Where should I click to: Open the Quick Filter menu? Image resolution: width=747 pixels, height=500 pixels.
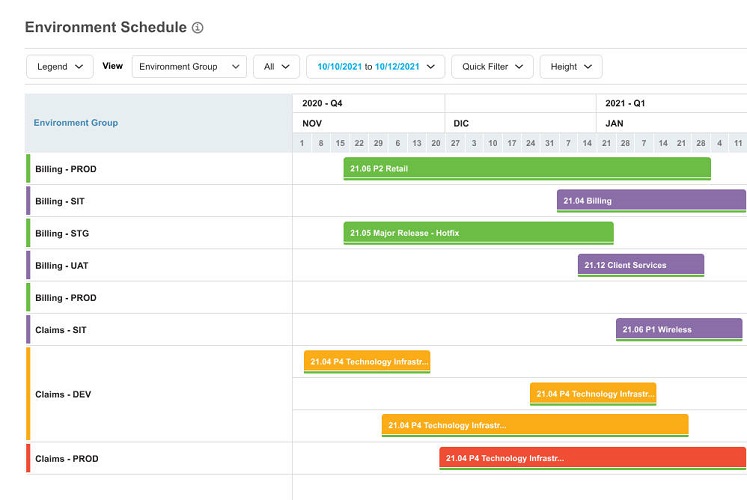[x=492, y=67]
